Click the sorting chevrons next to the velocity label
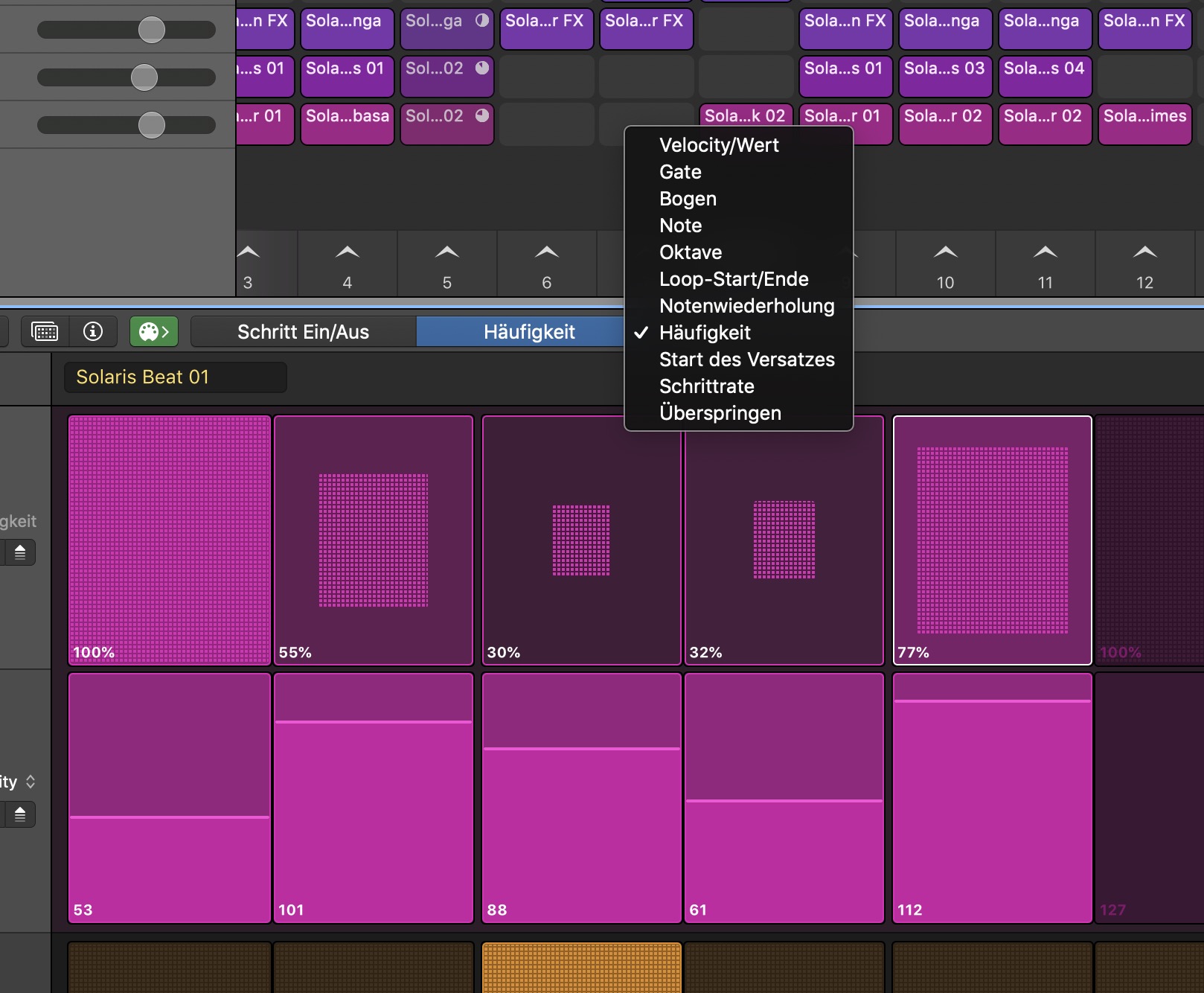Screen dimensions: 1204x993 pyautogui.click(x=32, y=781)
